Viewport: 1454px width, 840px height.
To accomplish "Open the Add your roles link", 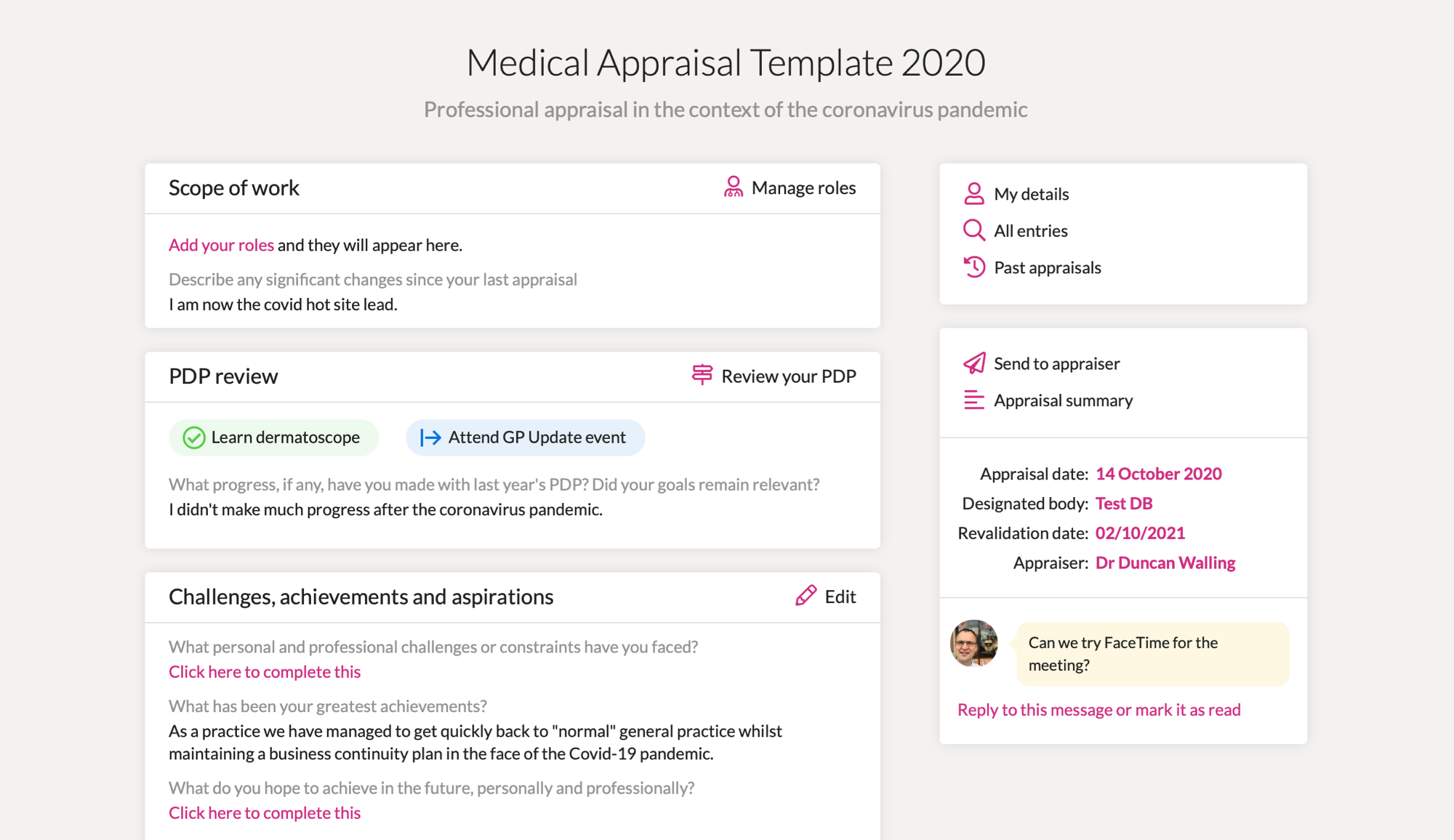I will pyautogui.click(x=221, y=245).
